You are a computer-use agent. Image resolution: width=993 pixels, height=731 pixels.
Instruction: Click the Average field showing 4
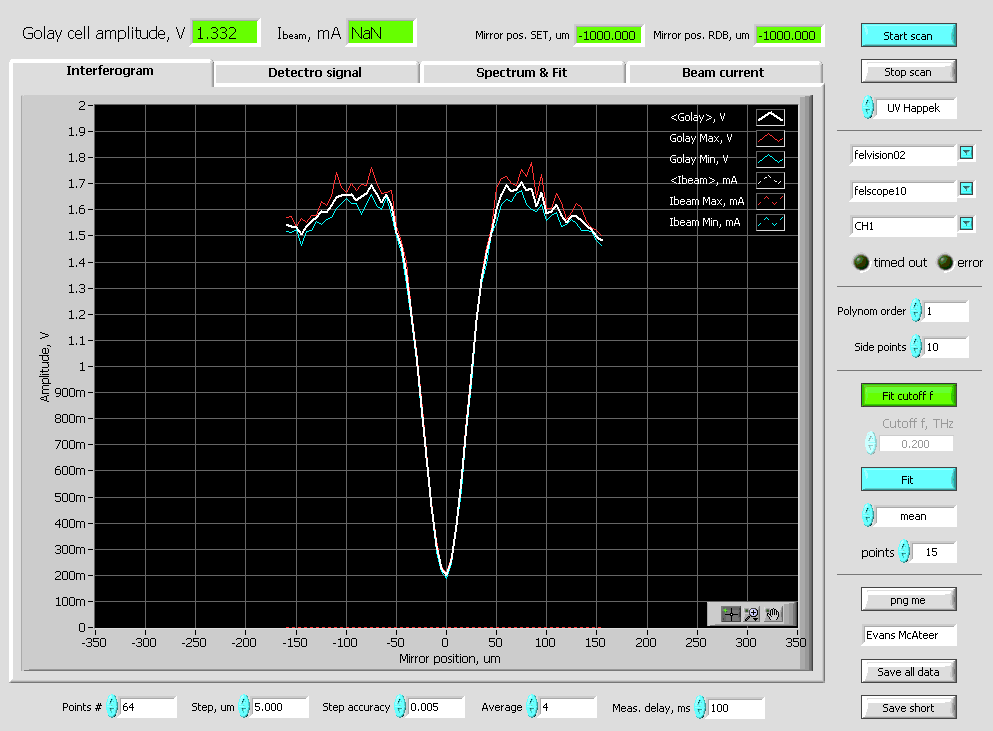click(x=568, y=707)
